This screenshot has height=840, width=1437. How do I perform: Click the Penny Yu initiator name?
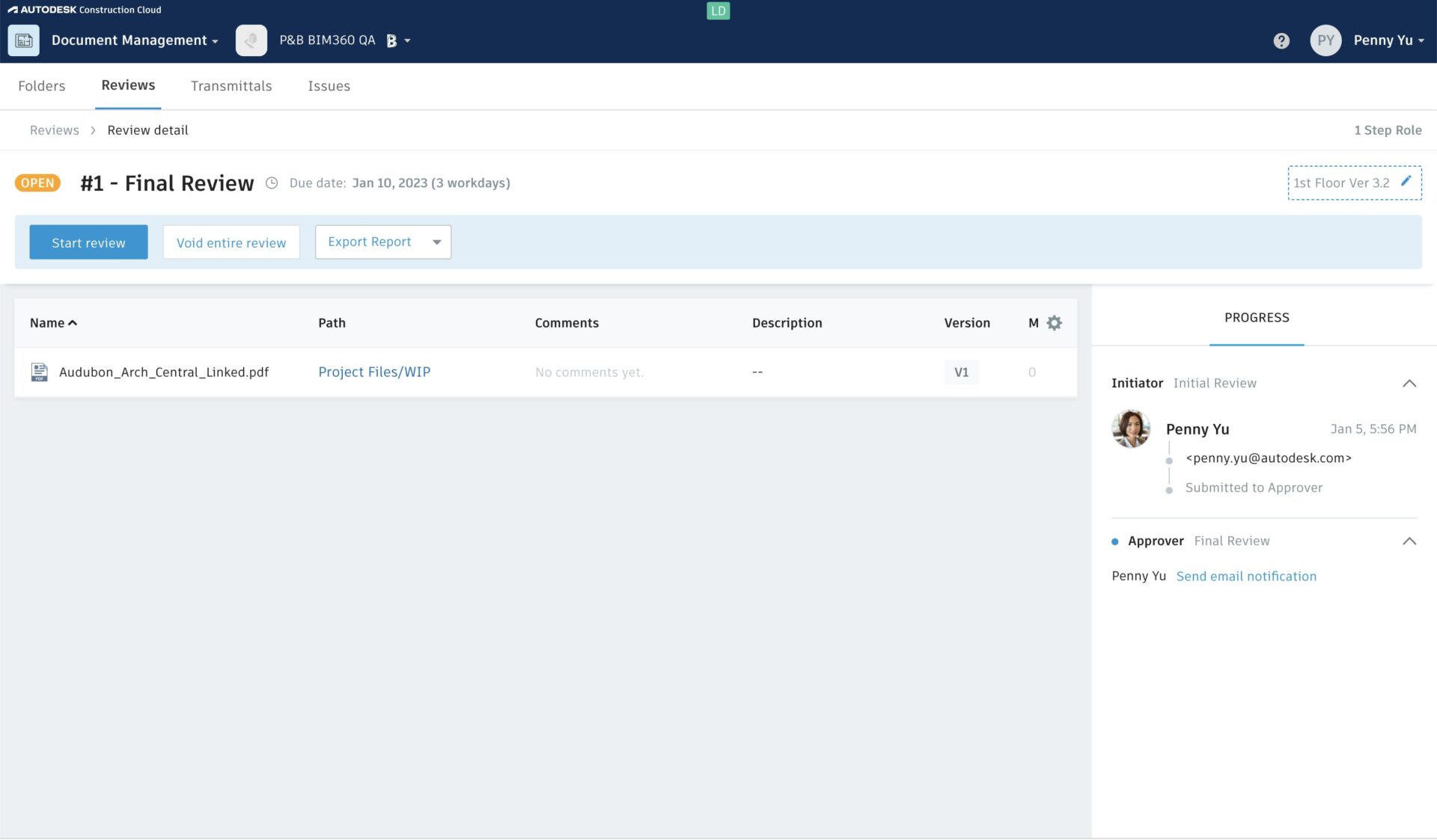tap(1197, 429)
